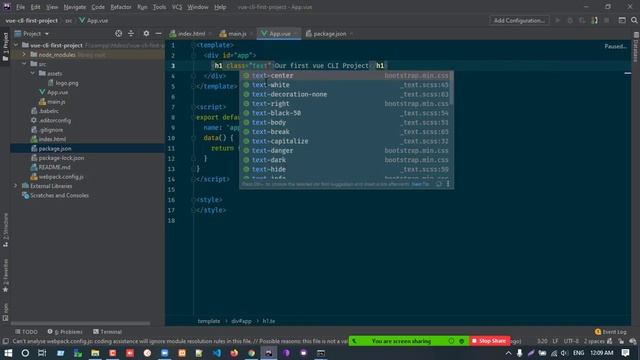Switch to the index.html editor tab
Viewport: 640px width, 360px height.
[x=191, y=34]
